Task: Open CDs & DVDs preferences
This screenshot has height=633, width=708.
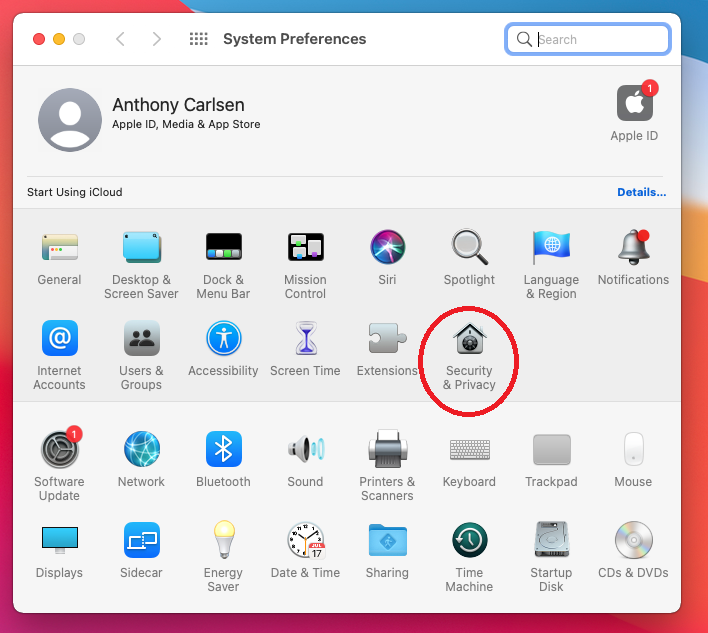Action: click(633, 540)
